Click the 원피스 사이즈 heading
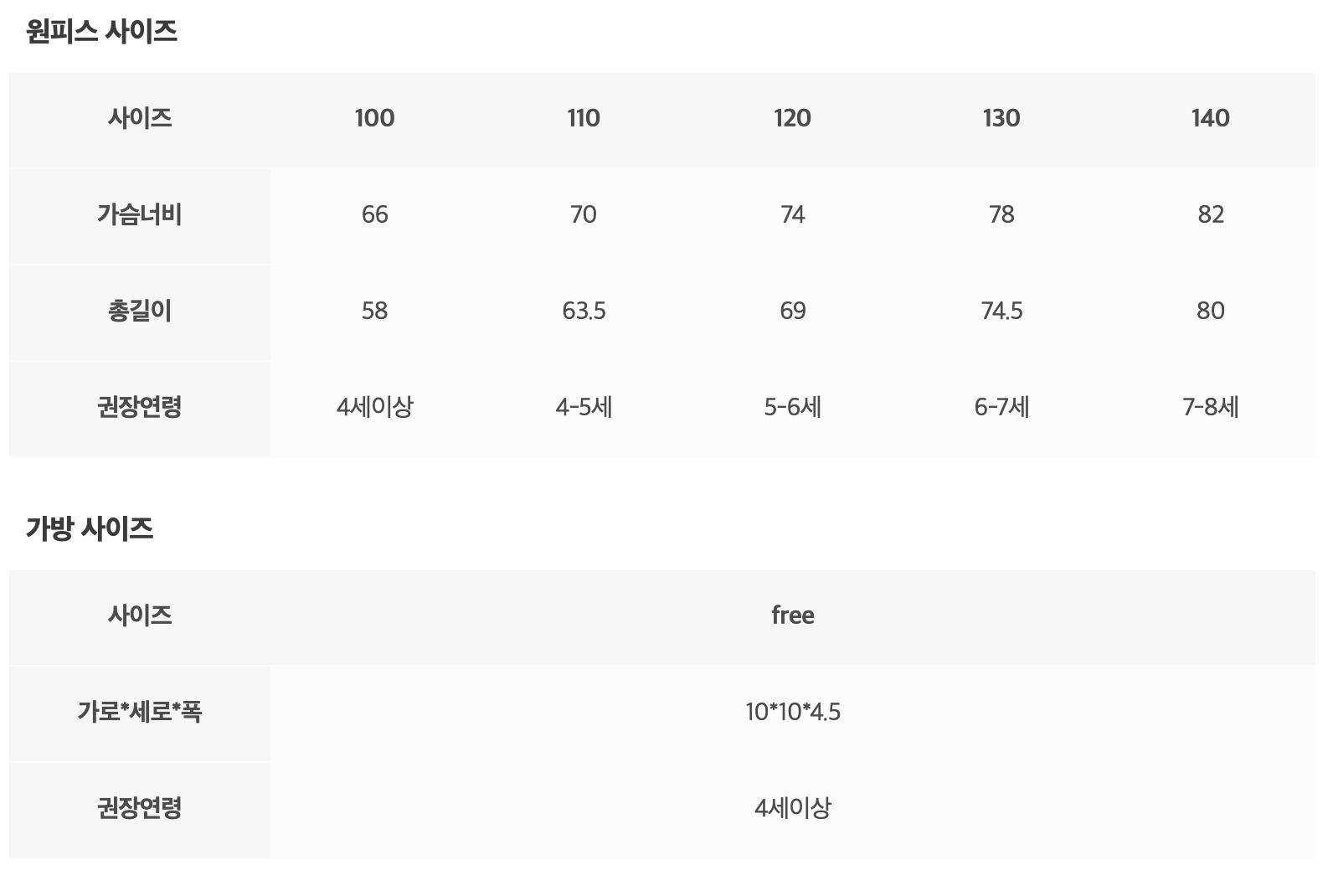The width and height of the screenshot is (1333, 896). coord(101,32)
